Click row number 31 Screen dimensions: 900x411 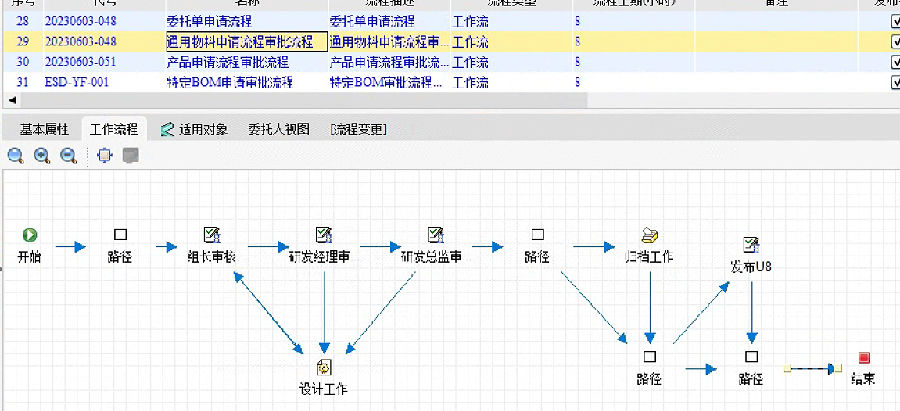22,82
